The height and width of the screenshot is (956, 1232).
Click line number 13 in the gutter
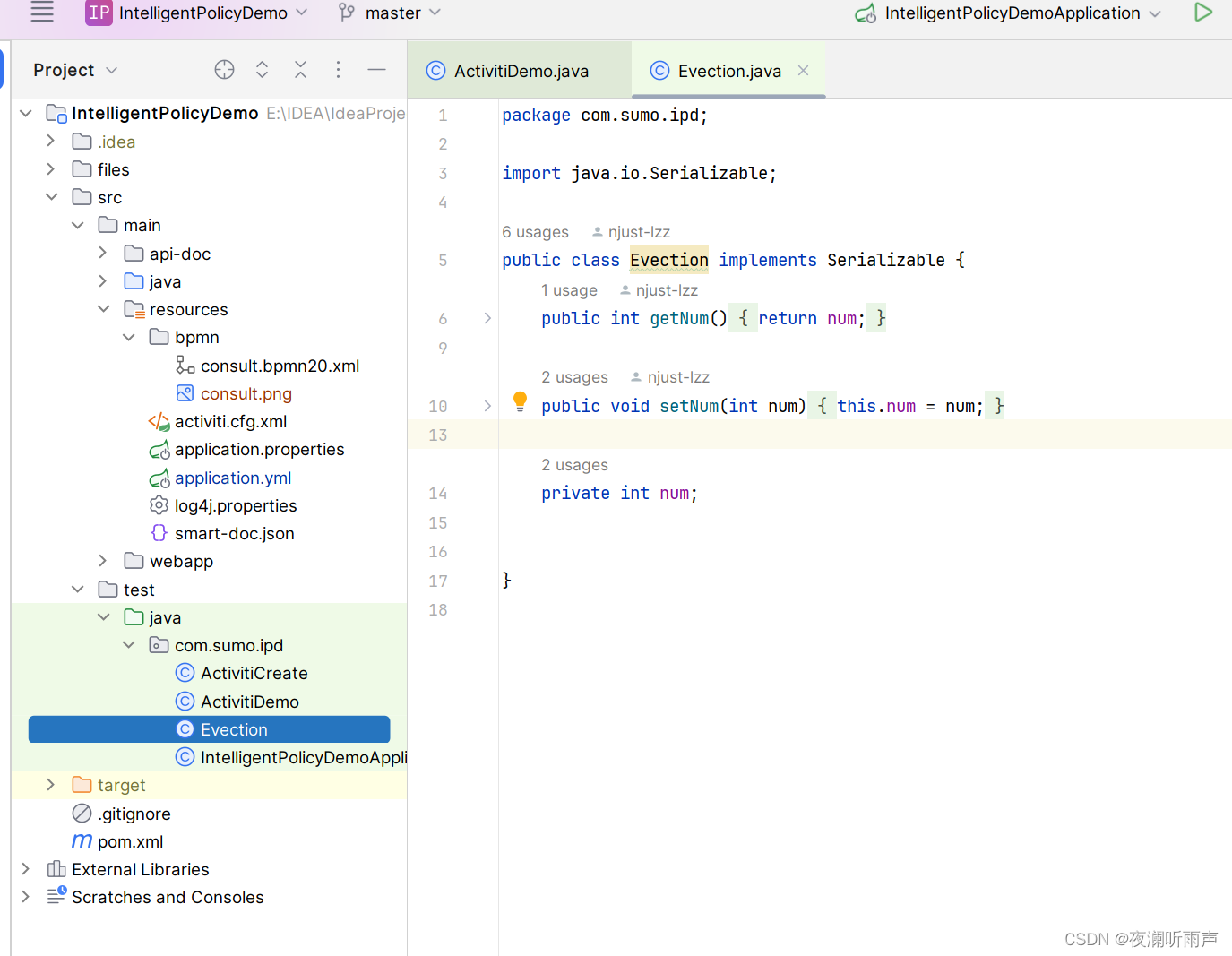click(437, 435)
